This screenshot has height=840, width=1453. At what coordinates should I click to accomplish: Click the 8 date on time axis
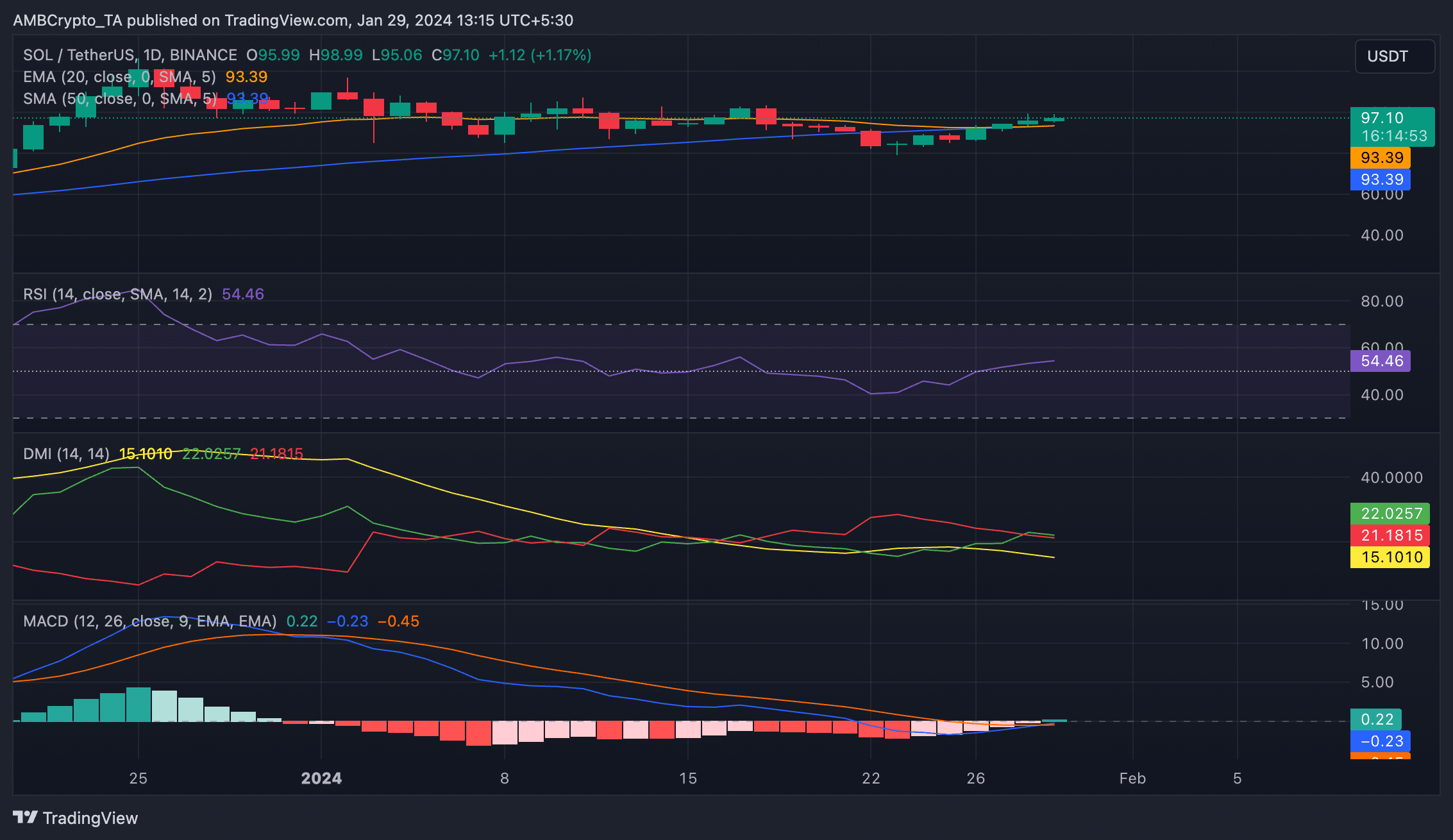pos(505,778)
